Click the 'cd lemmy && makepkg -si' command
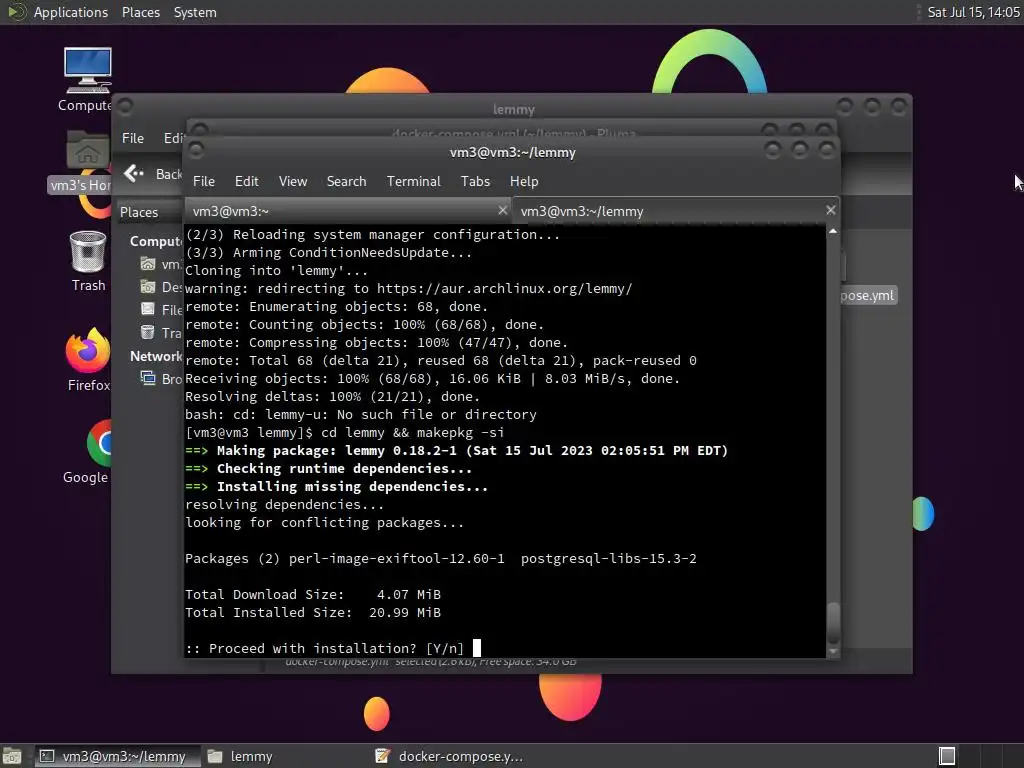Screen dimensions: 1024x768 (x=412, y=432)
